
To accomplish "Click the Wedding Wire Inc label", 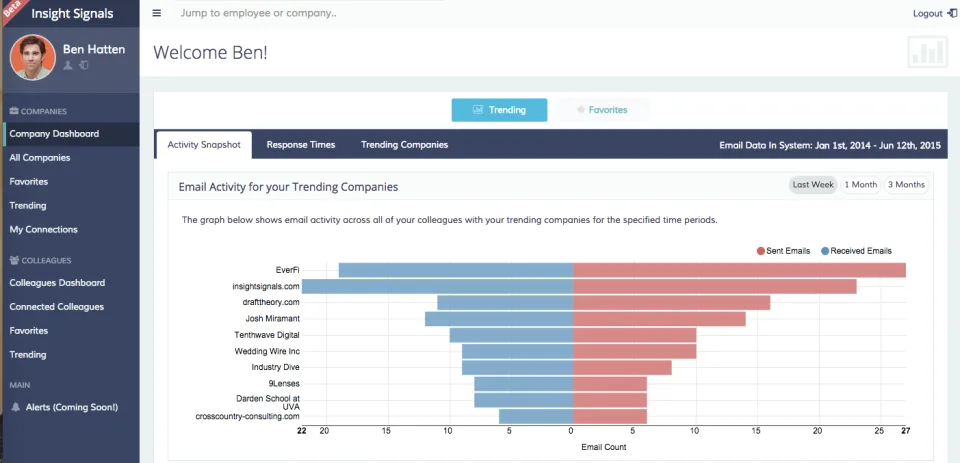I will [267, 352].
